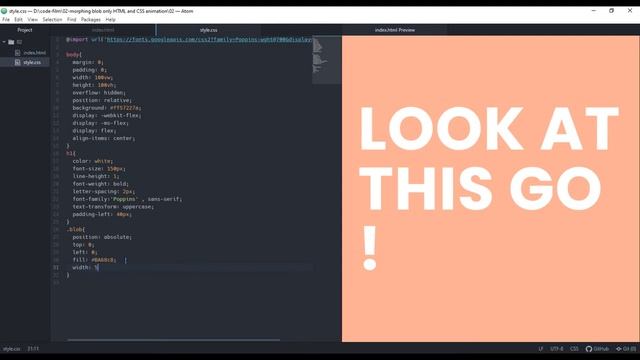Click the 'overflow: hidden;' line

pyautogui.click(x=99, y=93)
